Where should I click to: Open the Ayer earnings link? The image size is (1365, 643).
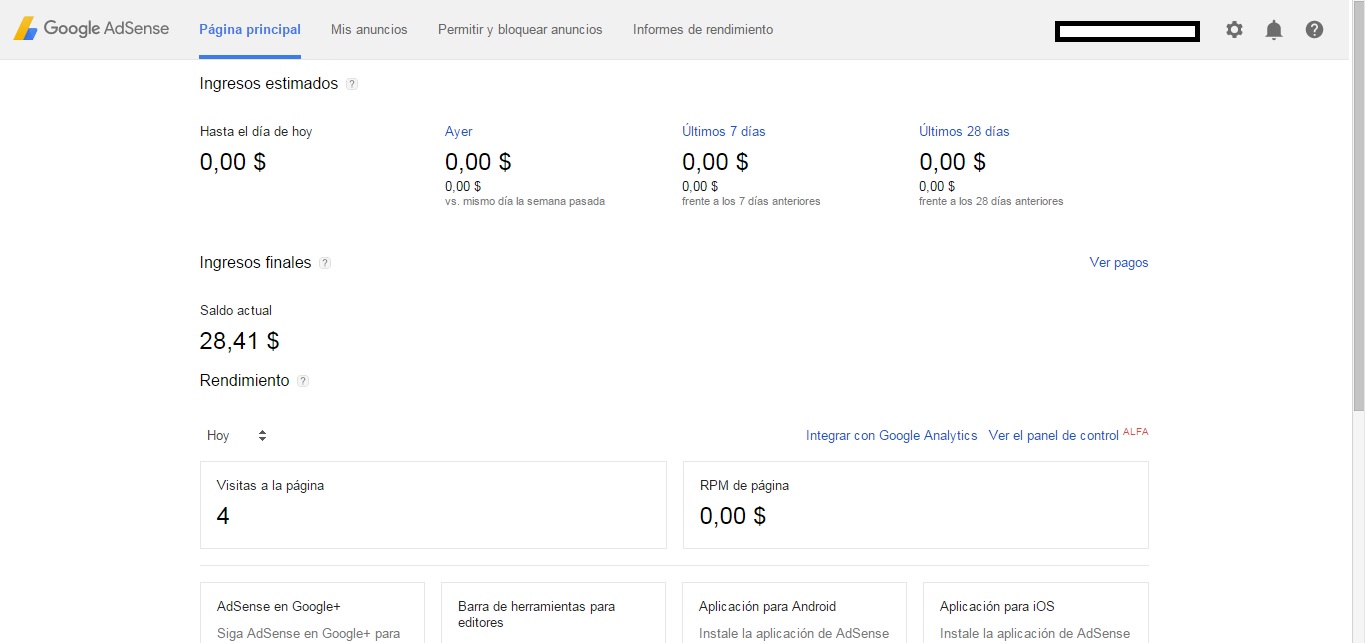click(458, 132)
